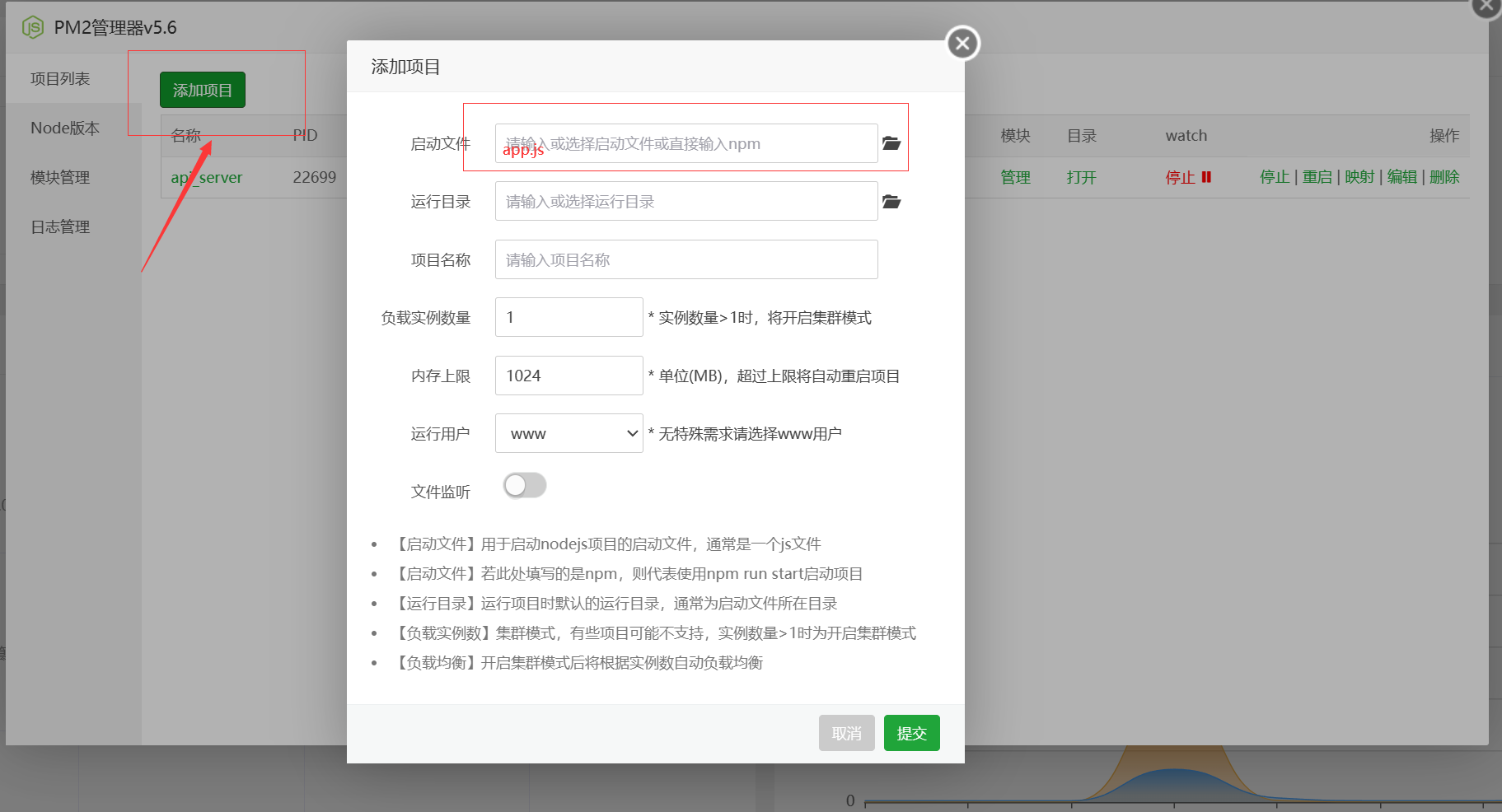
Task: Click the 【负载实例数】集群模式 help note
Action: click(654, 633)
